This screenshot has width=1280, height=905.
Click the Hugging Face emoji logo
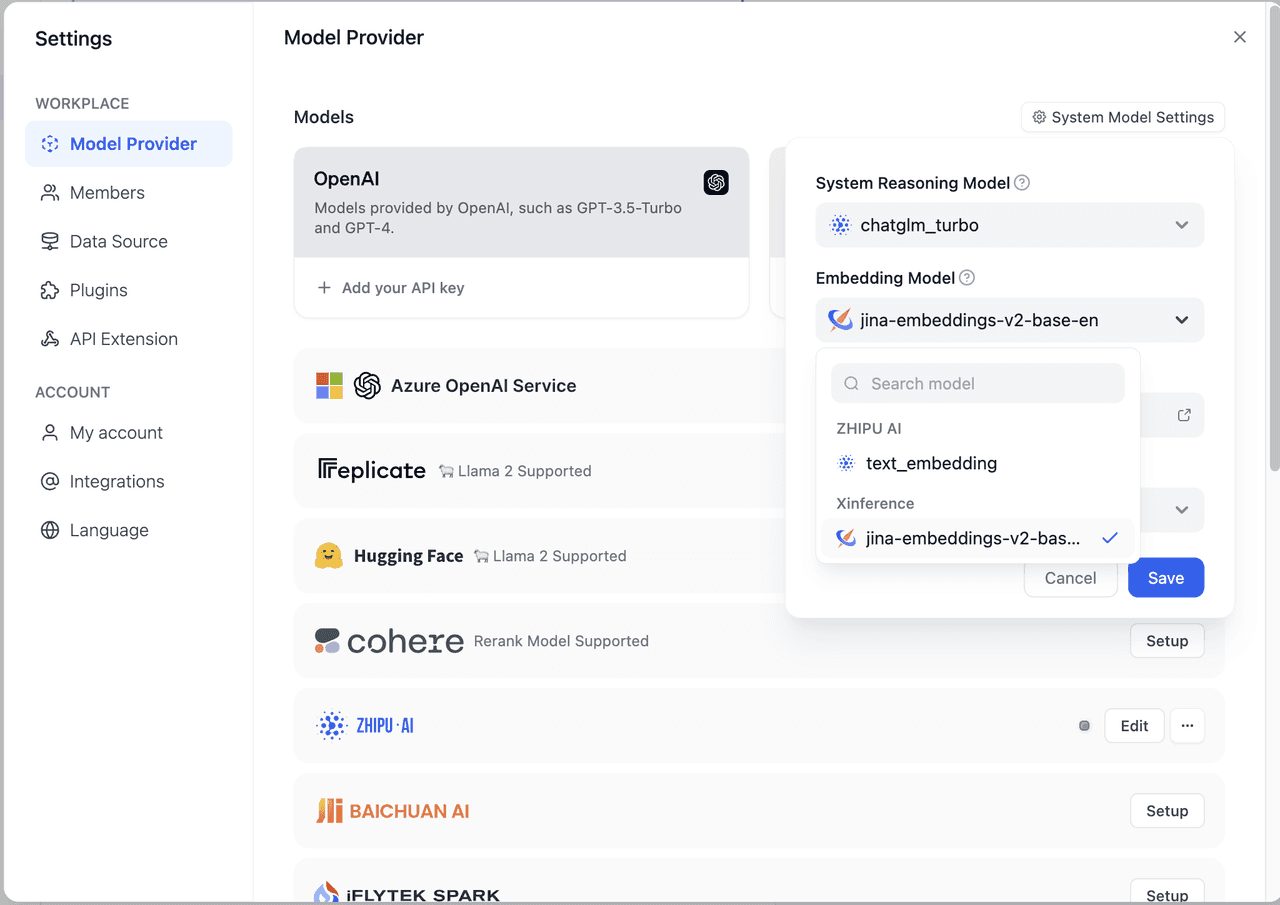pos(329,556)
